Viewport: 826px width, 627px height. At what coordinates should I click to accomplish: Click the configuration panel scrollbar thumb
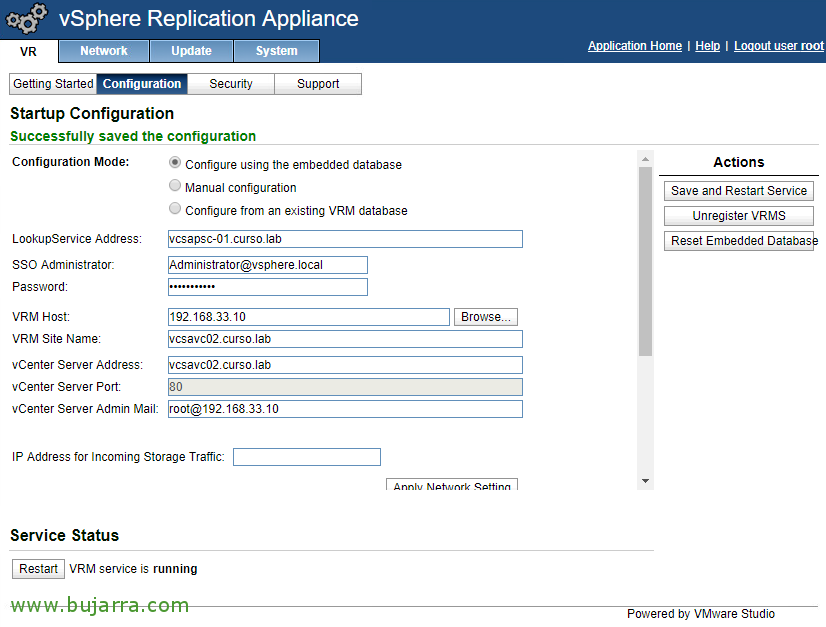(645, 261)
